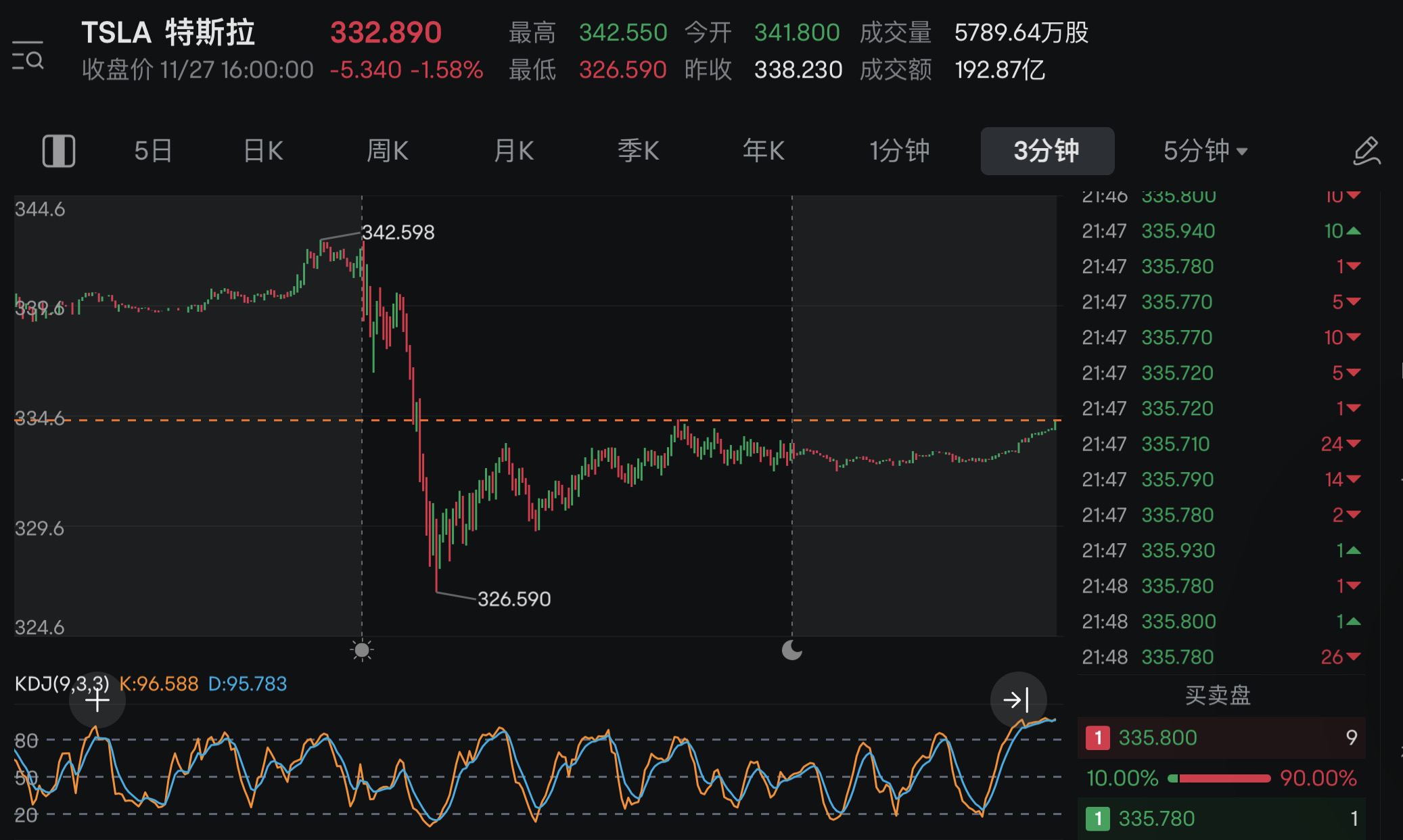Click the KDJ(9,3,3) indicator label
This screenshot has width=1403, height=840.
click(x=62, y=684)
